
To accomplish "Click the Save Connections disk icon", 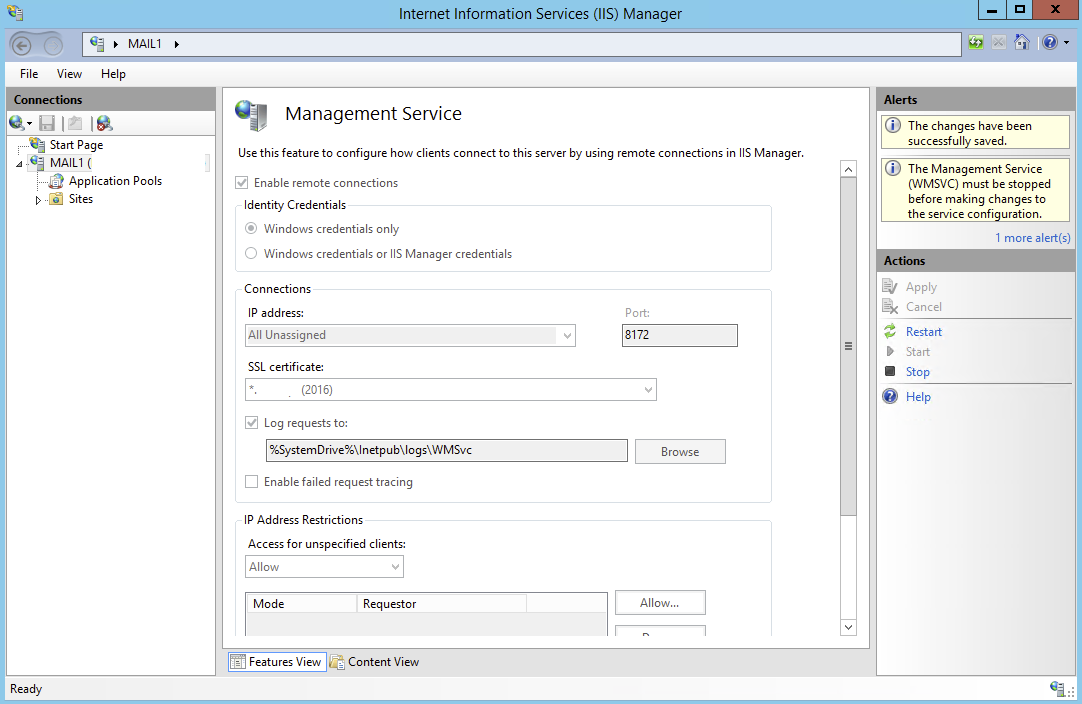I will (46, 122).
